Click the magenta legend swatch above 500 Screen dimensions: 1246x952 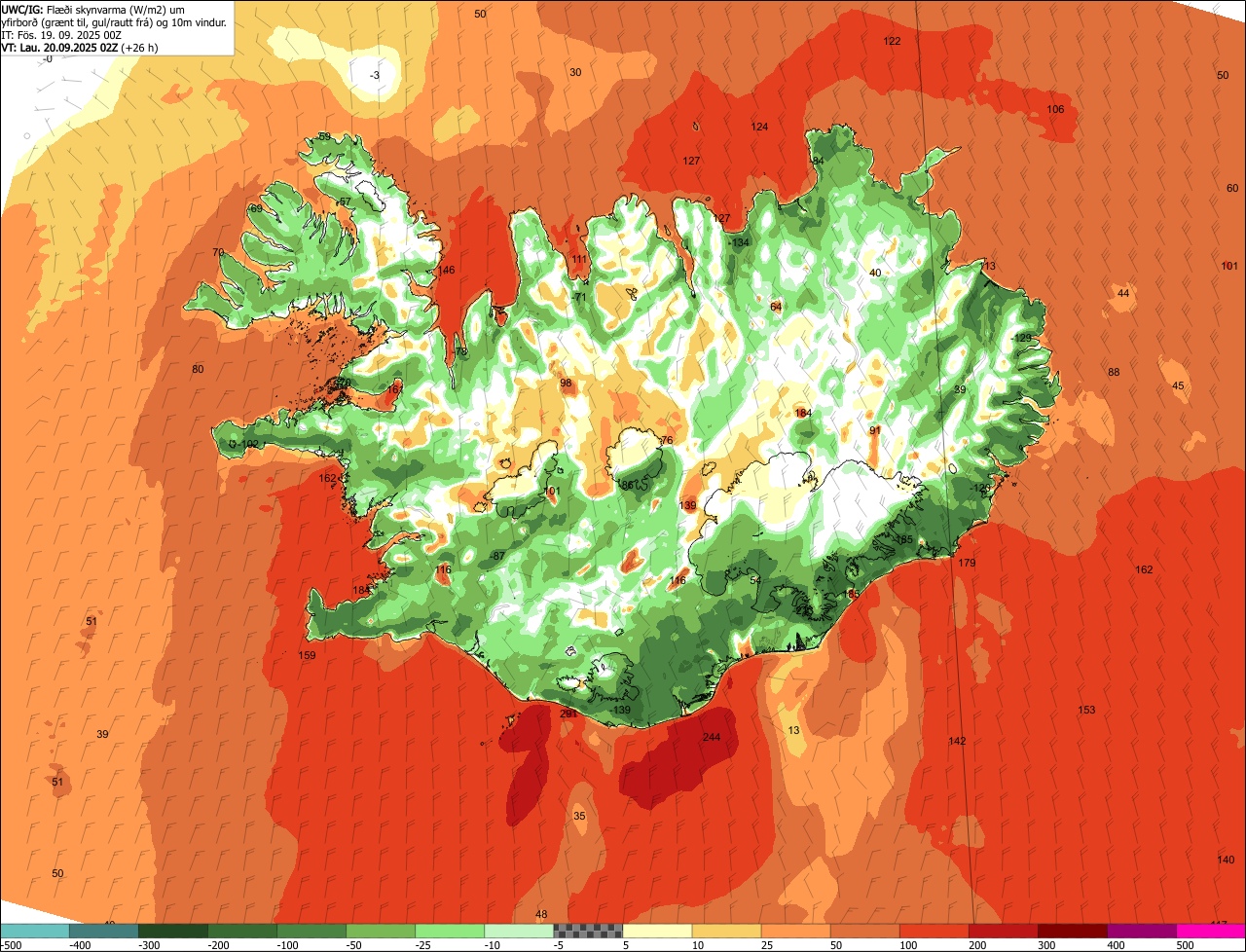(x=1211, y=931)
